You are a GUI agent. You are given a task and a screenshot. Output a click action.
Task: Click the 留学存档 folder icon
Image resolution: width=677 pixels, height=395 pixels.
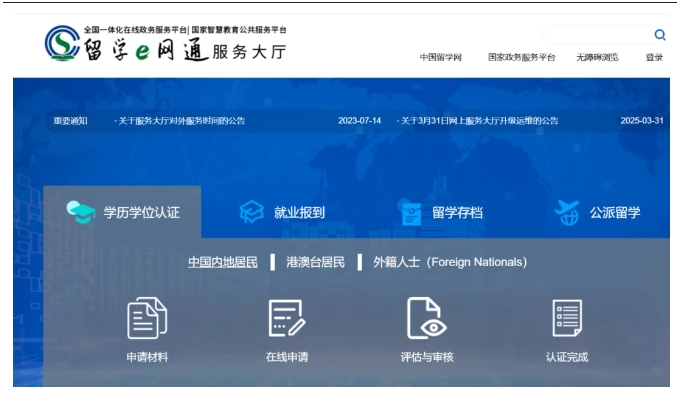coord(411,213)
